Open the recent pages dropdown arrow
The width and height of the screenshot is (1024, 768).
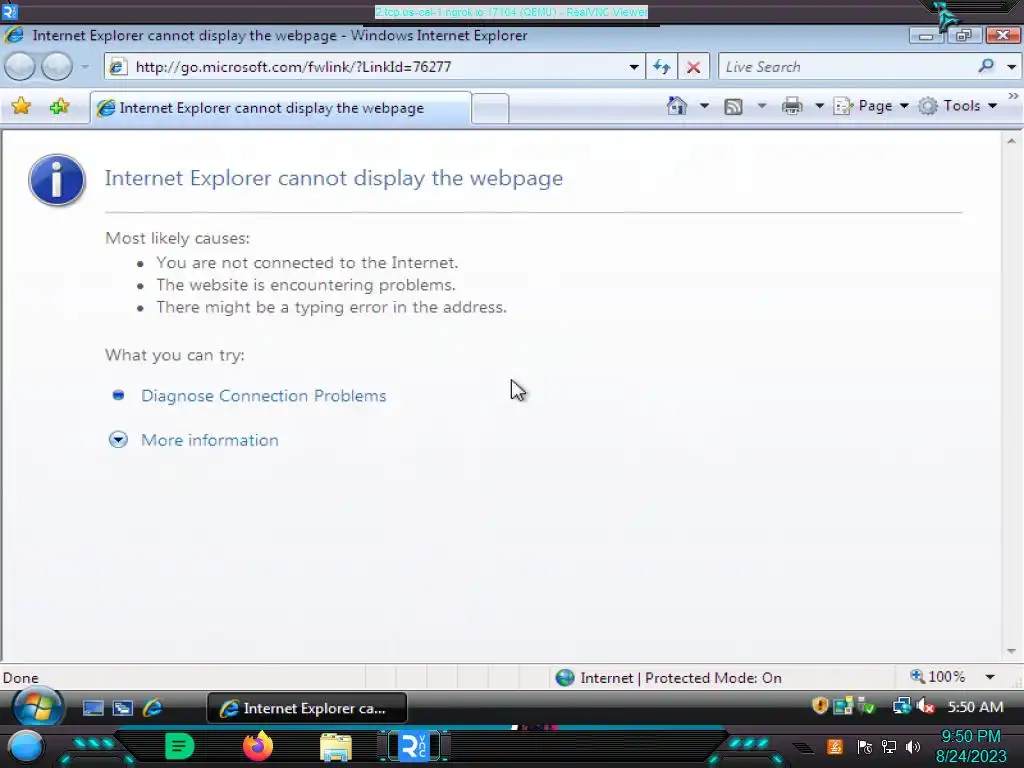(x=85, y=67)
